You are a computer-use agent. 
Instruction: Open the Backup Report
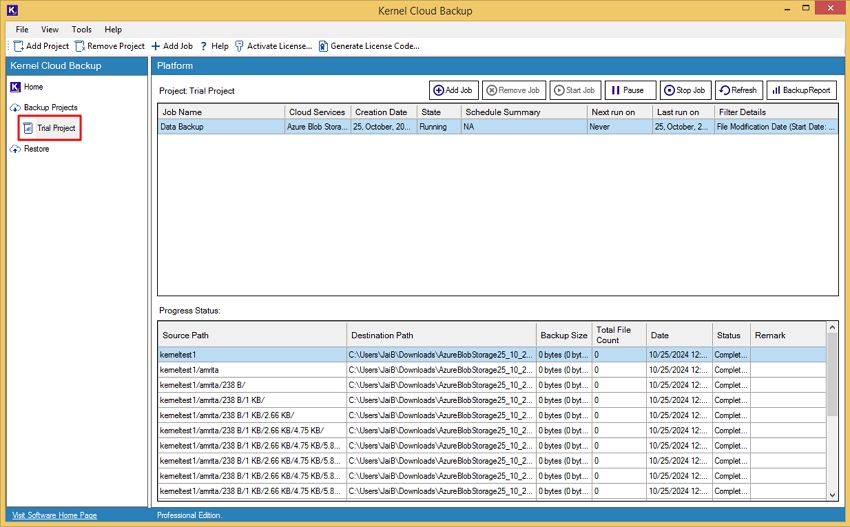click(802, 90)
